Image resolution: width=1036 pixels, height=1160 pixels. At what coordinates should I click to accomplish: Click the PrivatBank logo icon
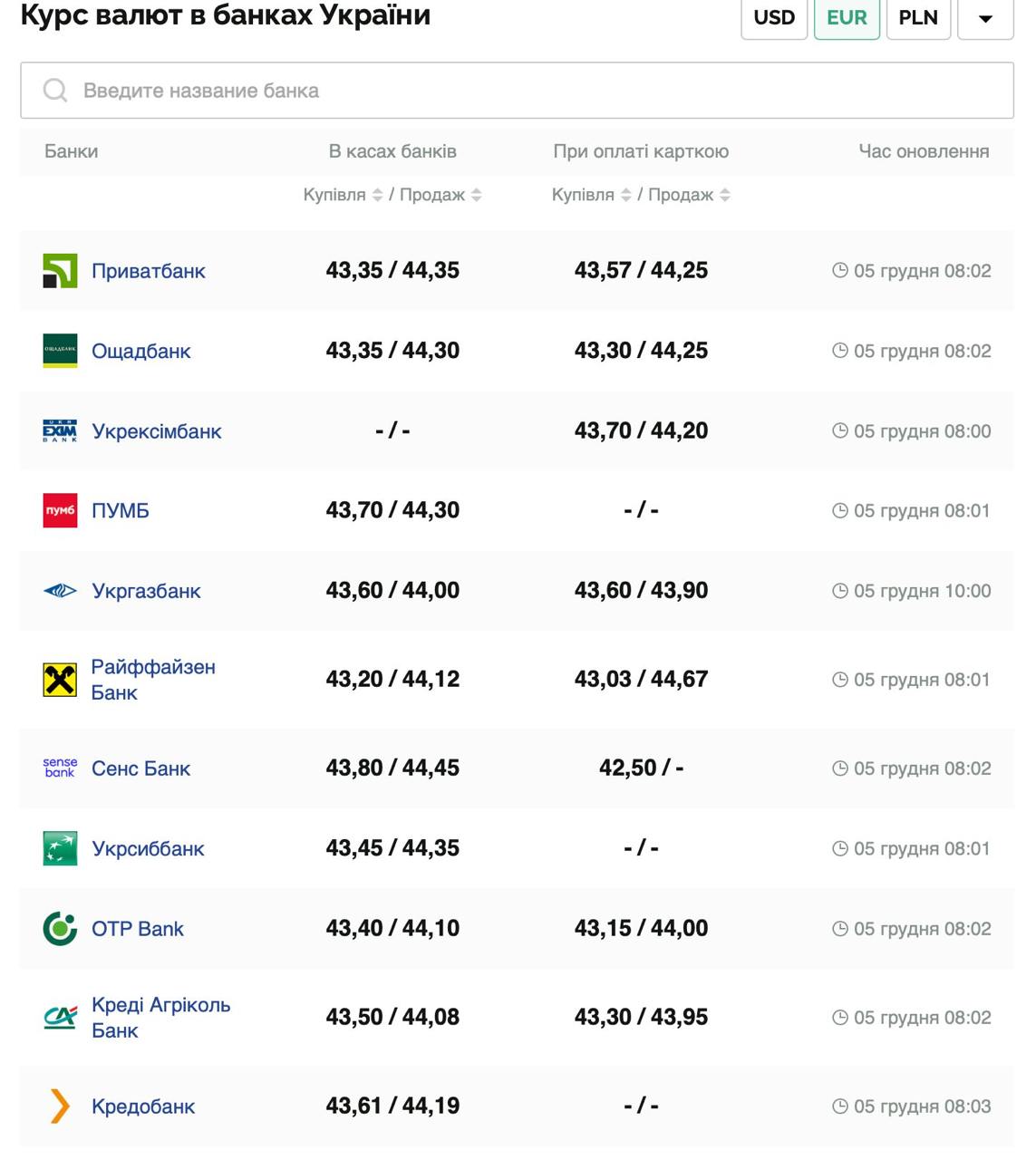pos(60,271)
